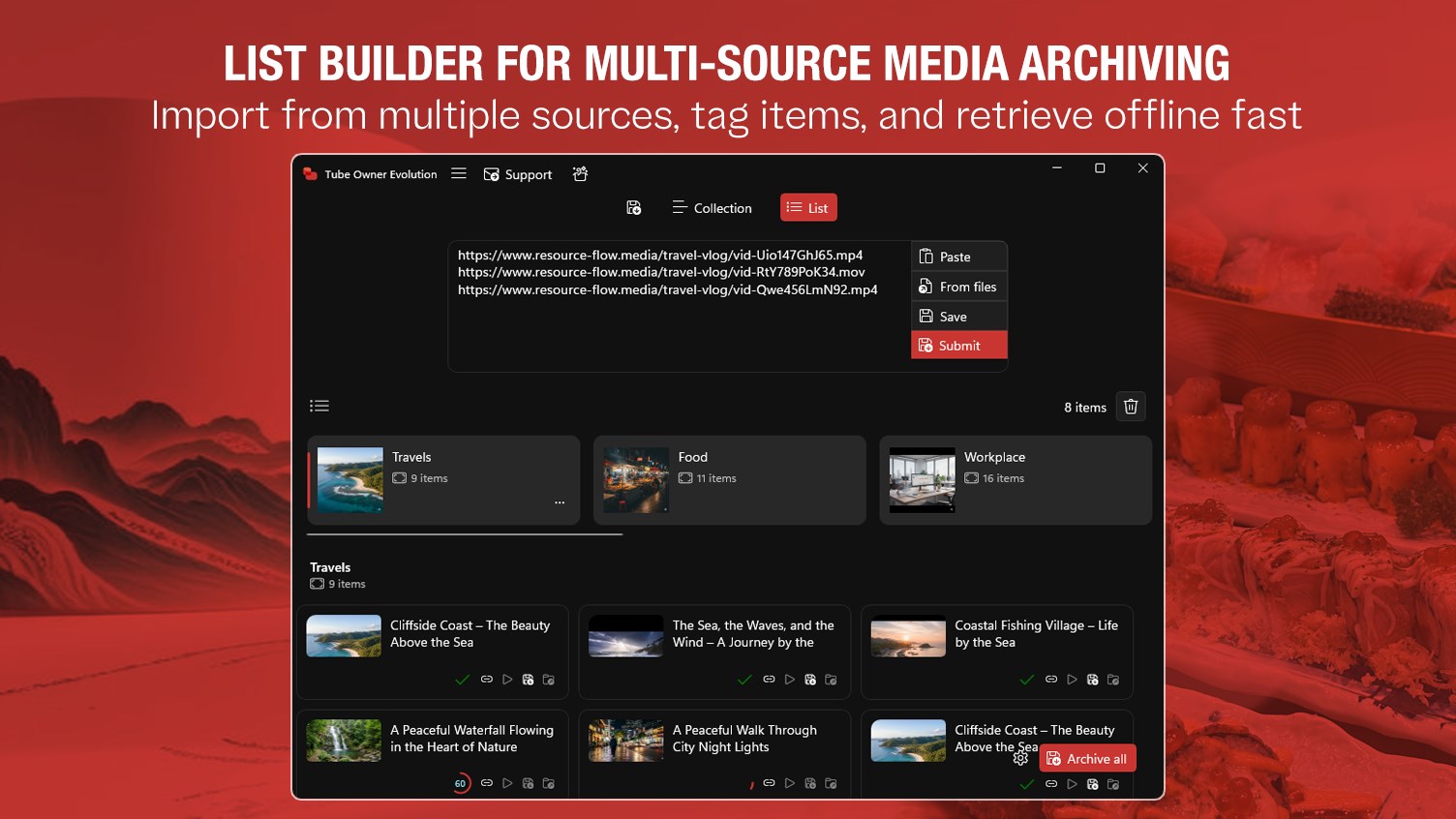Copy link of City Night Lights video
The image size is (1456, 819).
point(769,783)
